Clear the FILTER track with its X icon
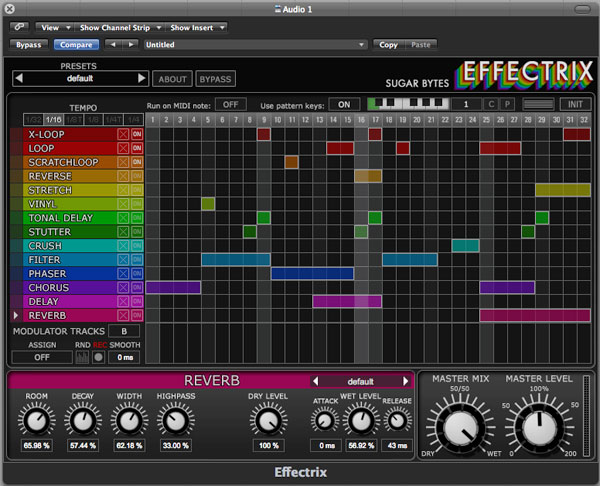The height and width of the screenshot is (486, 600). pos(123,259)
